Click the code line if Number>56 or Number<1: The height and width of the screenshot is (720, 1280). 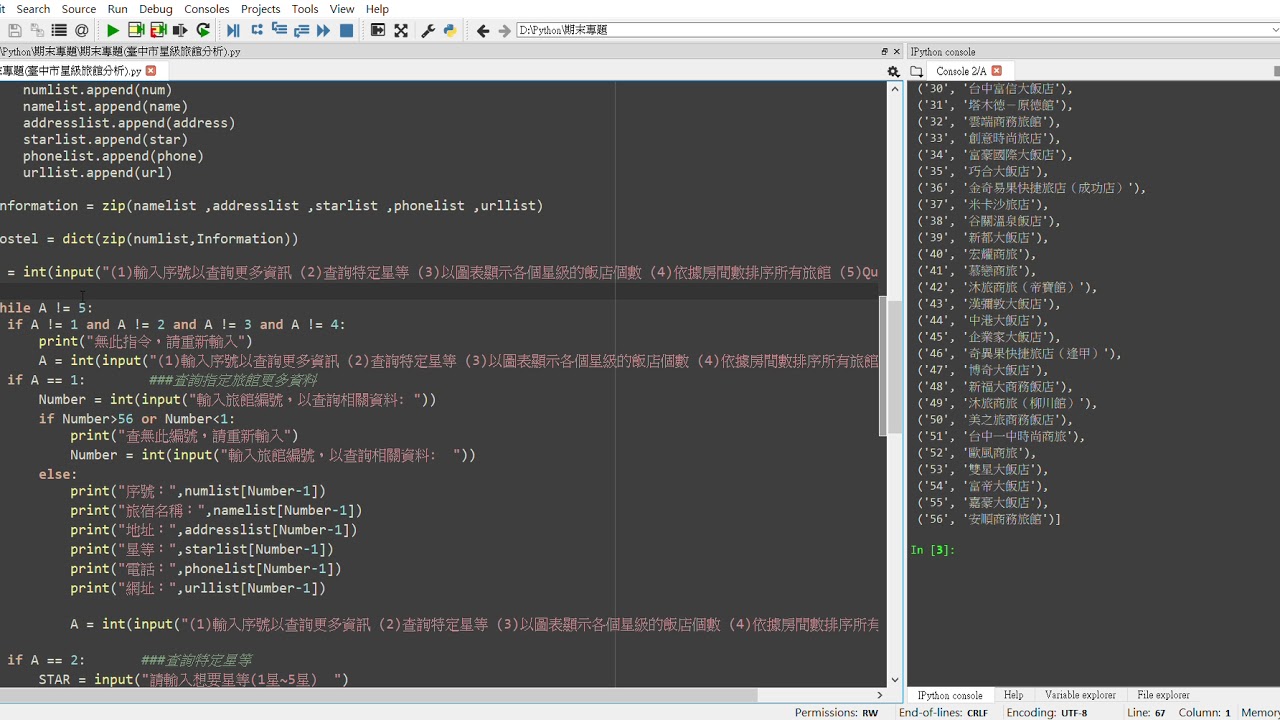pyautogui.click(x=137, y=418)
